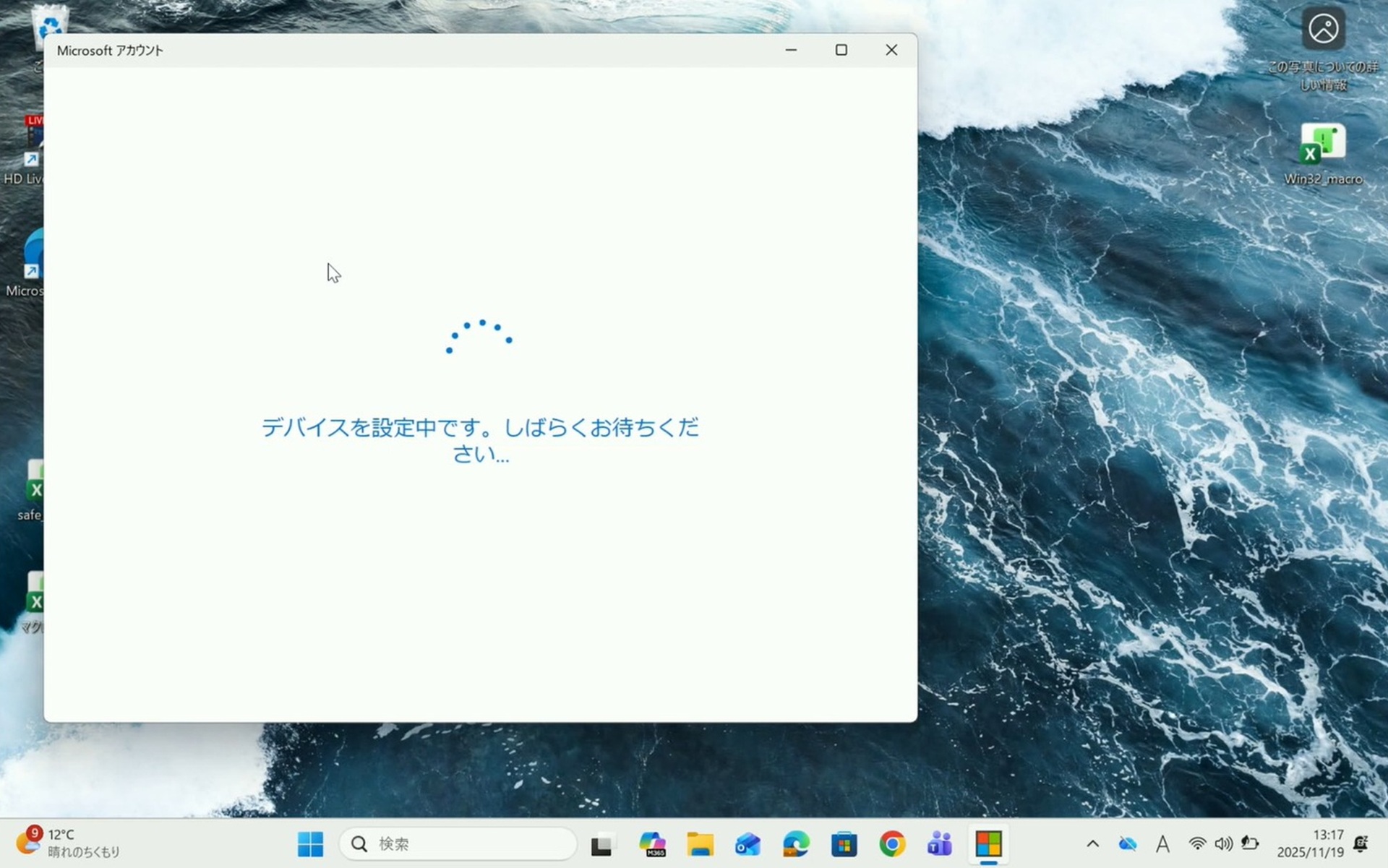Open File Explorer from taskbar

coord(700,843)
